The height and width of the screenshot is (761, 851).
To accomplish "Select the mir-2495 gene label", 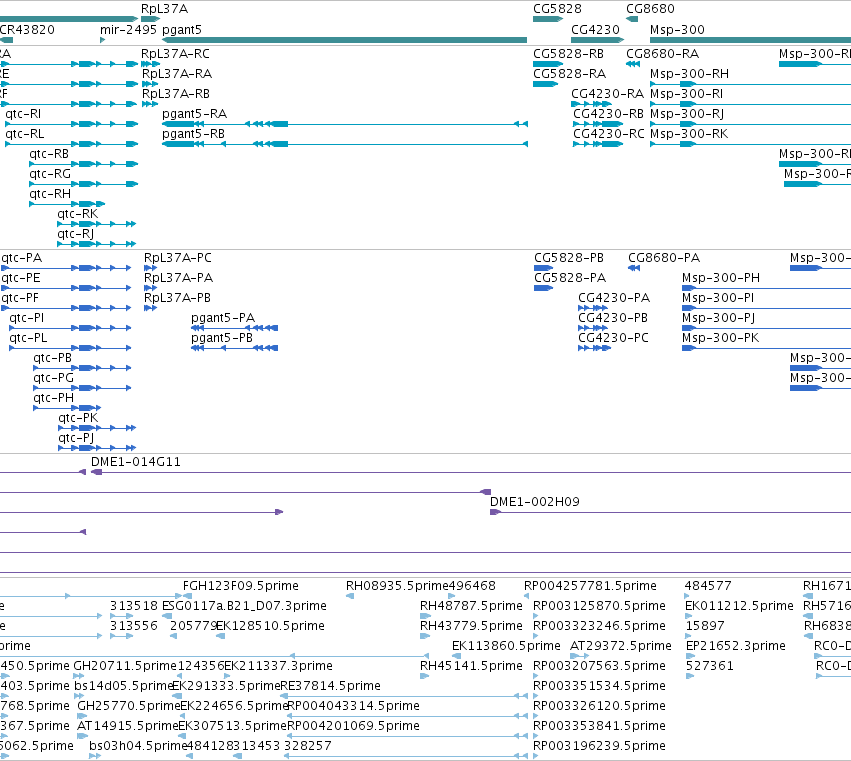I will (x=128, y=29).
